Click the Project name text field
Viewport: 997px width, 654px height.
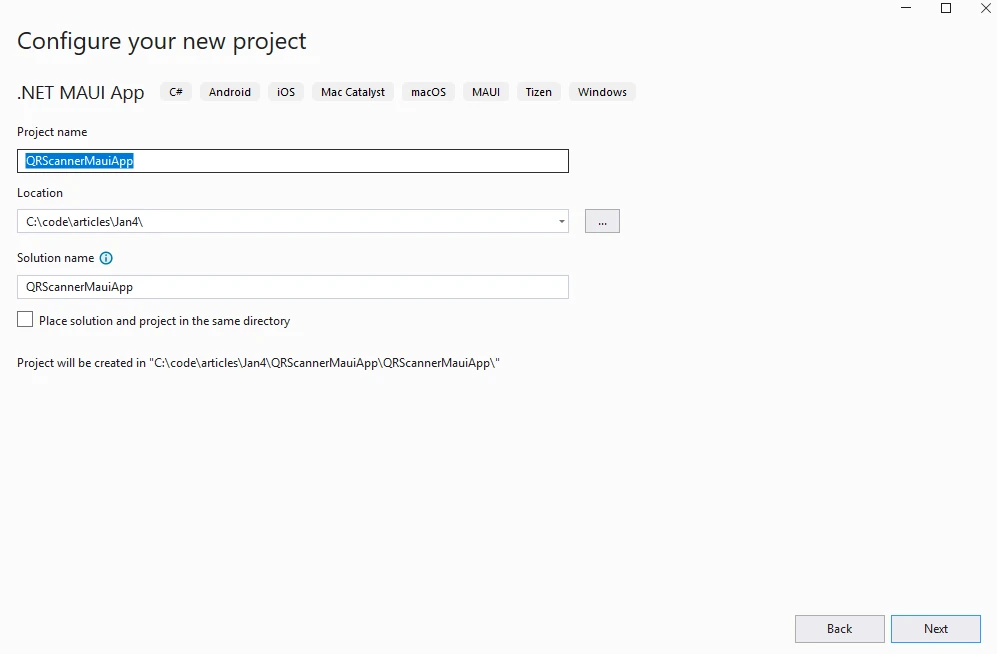[350, 161]
